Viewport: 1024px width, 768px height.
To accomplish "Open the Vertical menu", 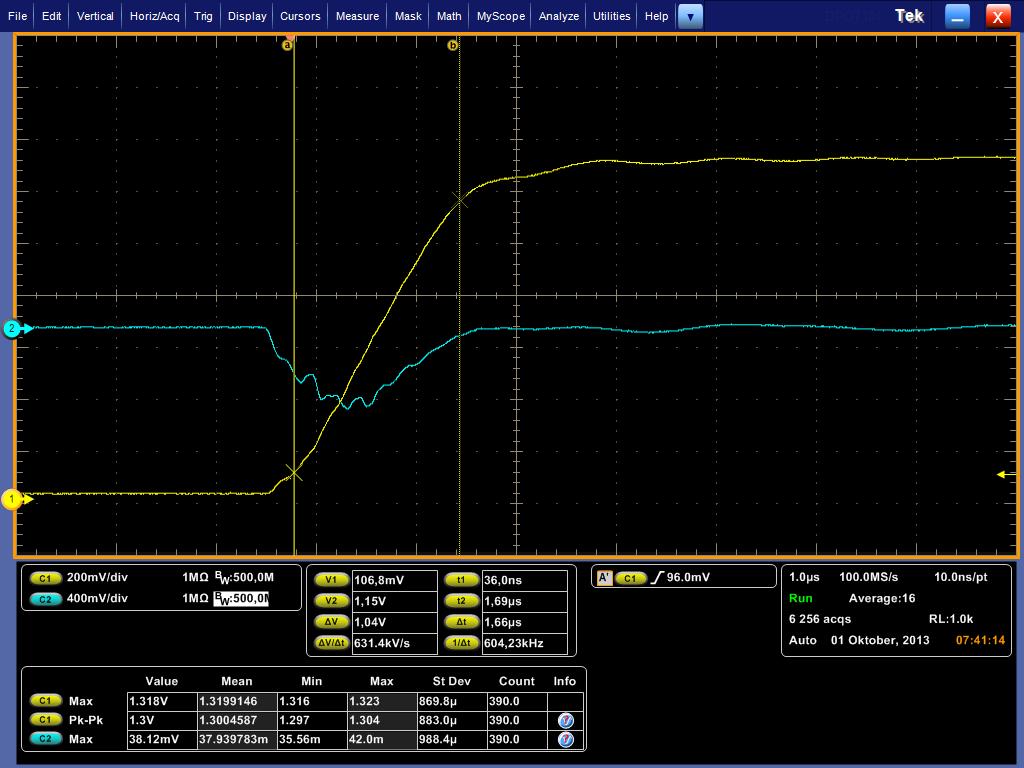I will (x=95, y=16).
